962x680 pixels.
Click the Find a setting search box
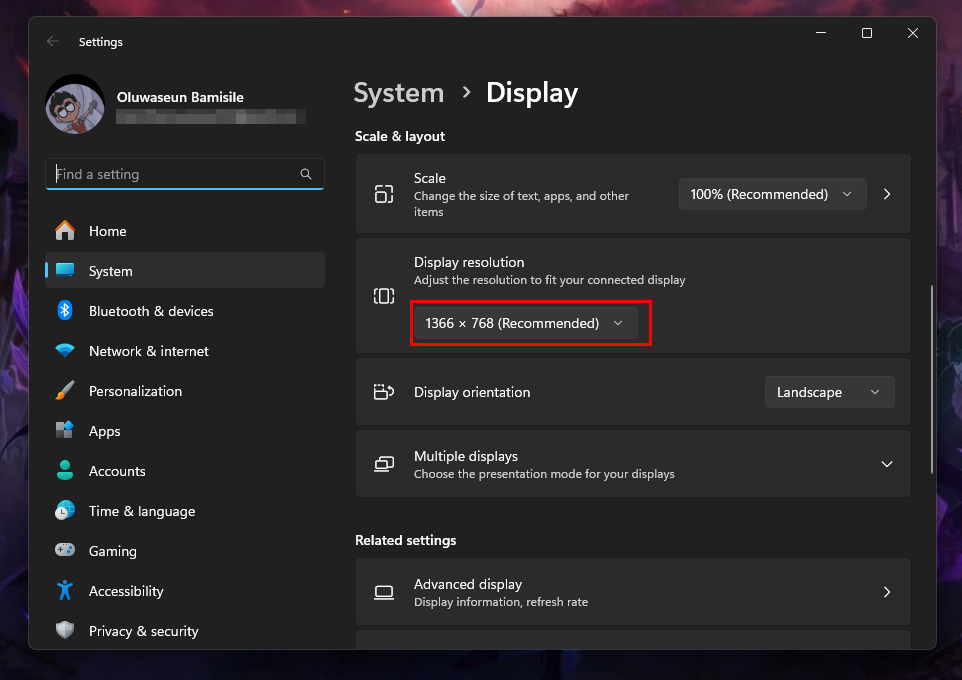click(176, 174)
